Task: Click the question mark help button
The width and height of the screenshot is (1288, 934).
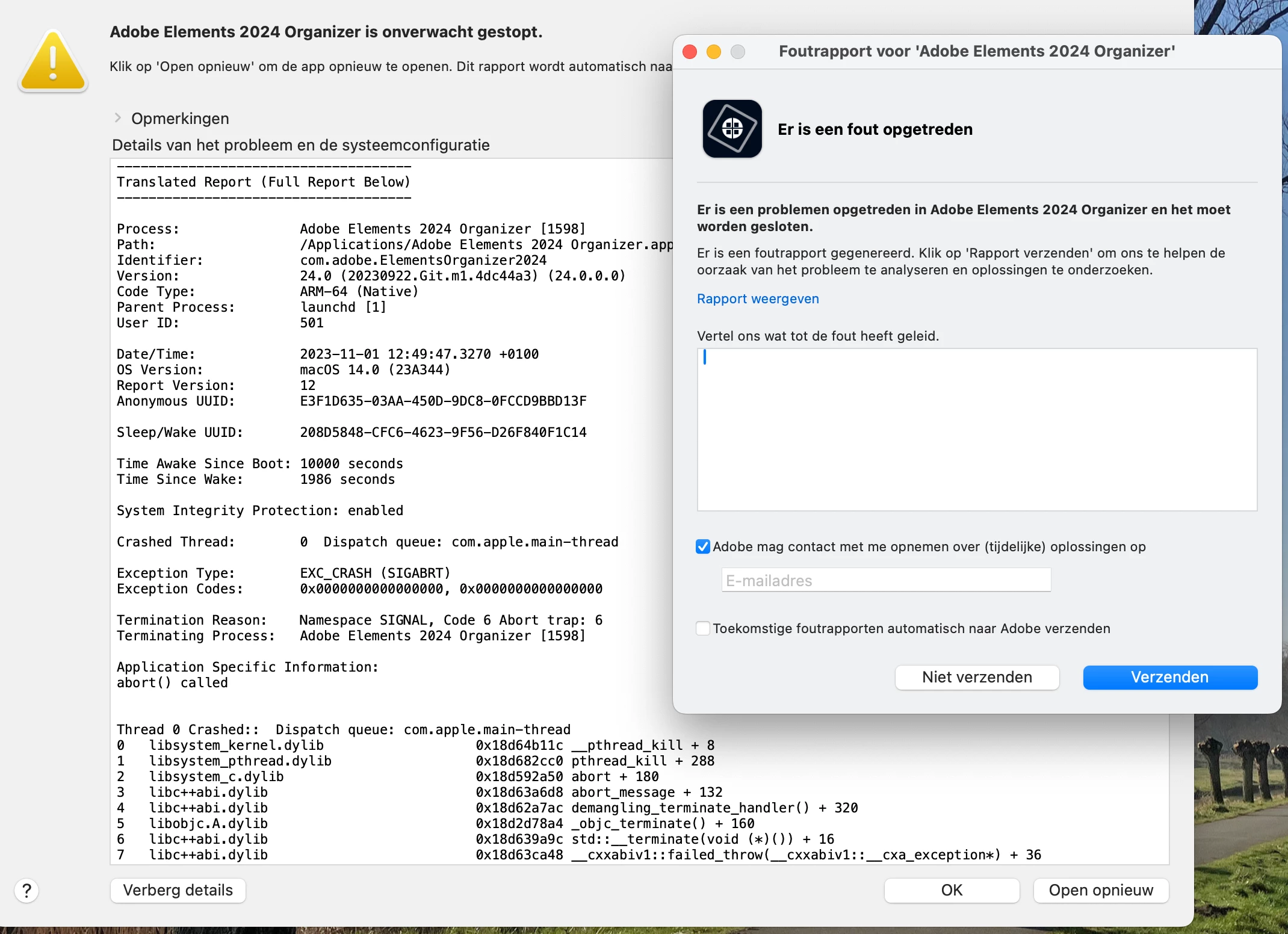Action: pos(26,891)
